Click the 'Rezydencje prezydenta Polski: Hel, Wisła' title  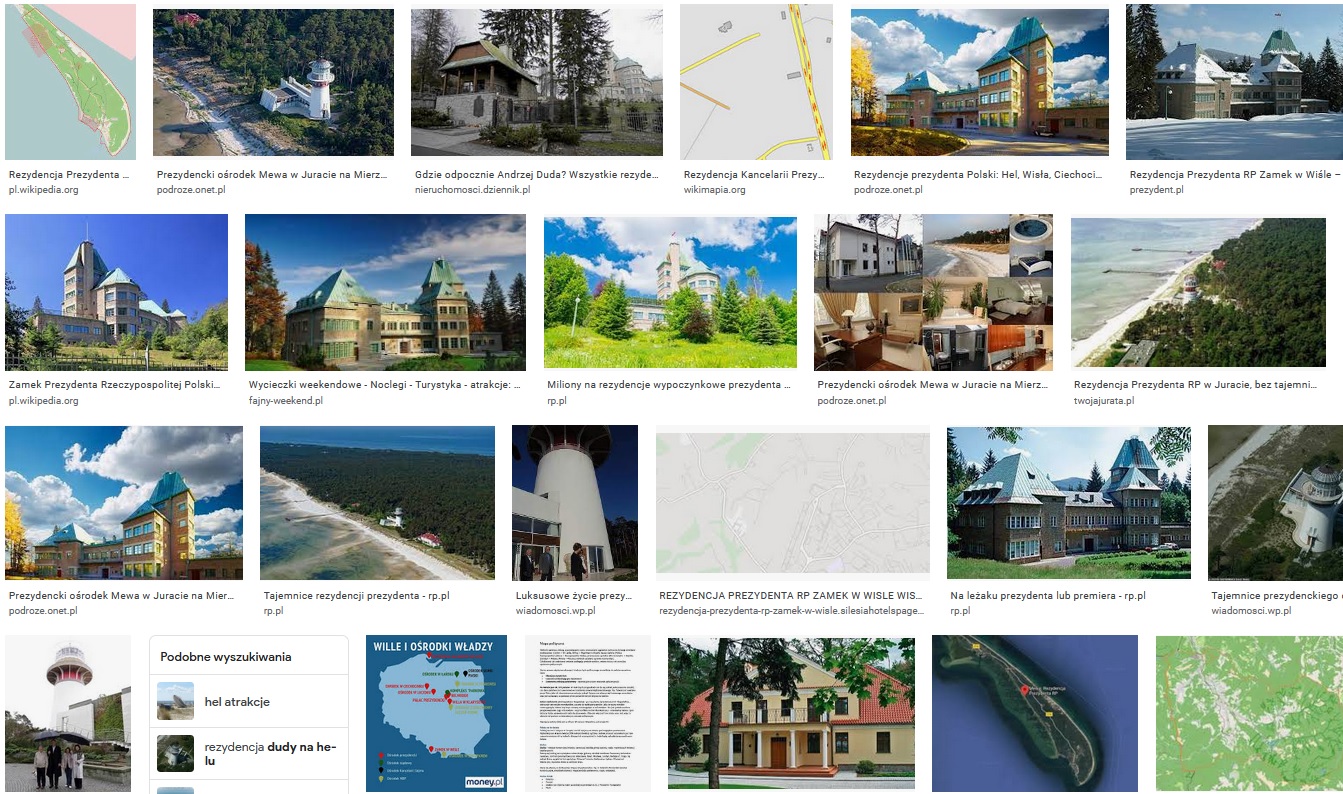pyautogui.click(x=979, y=174)
